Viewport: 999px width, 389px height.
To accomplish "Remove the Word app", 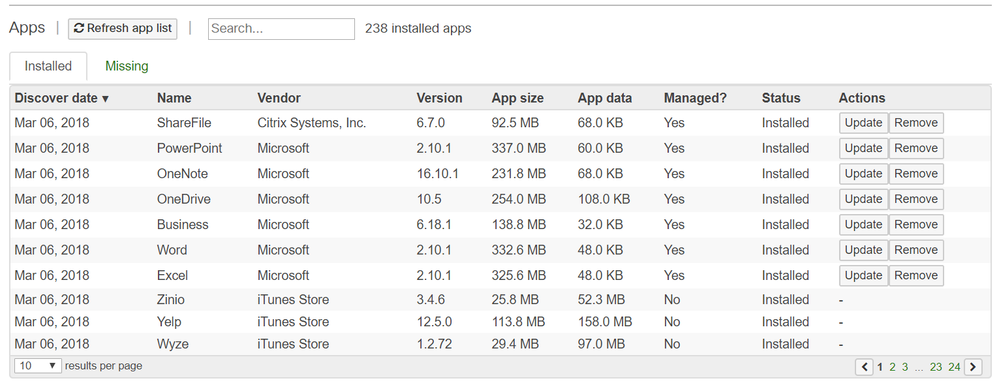I will tap(916, 250).
